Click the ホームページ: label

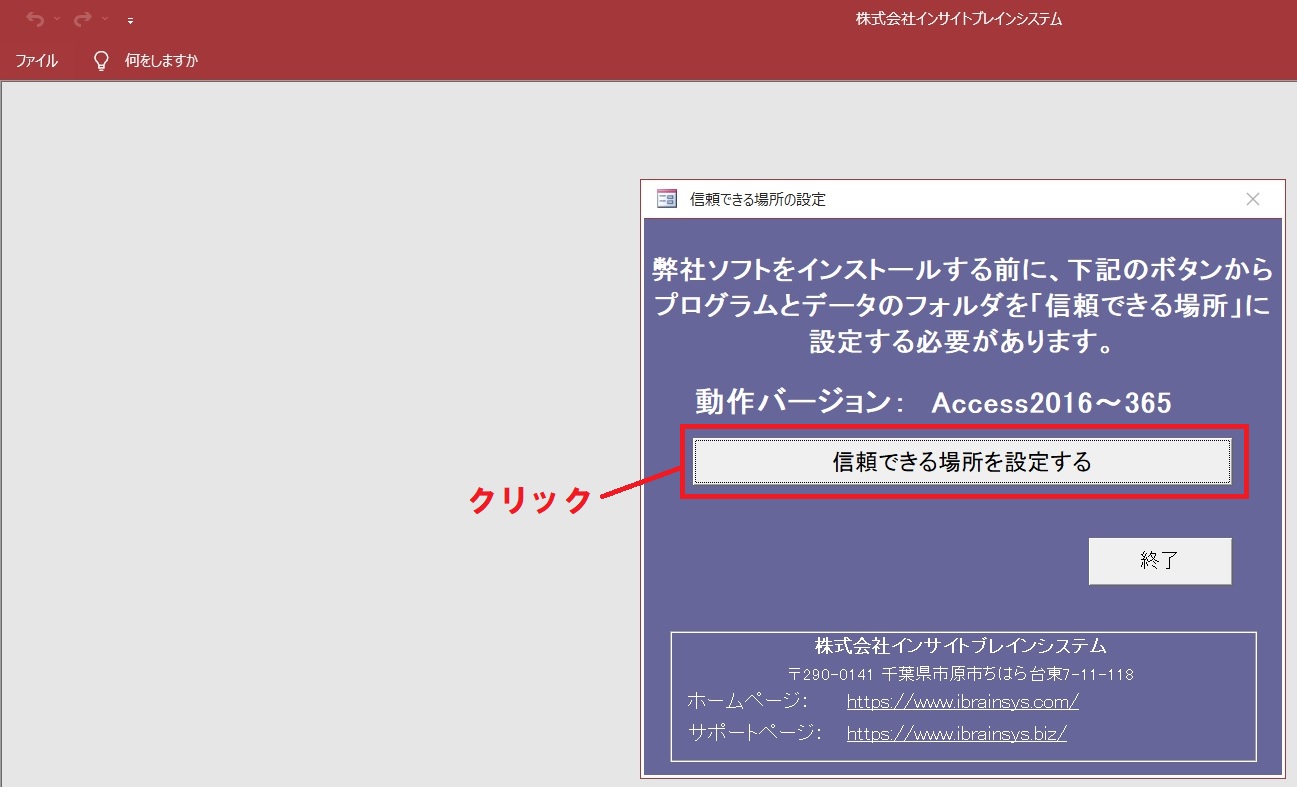(747, 701)
